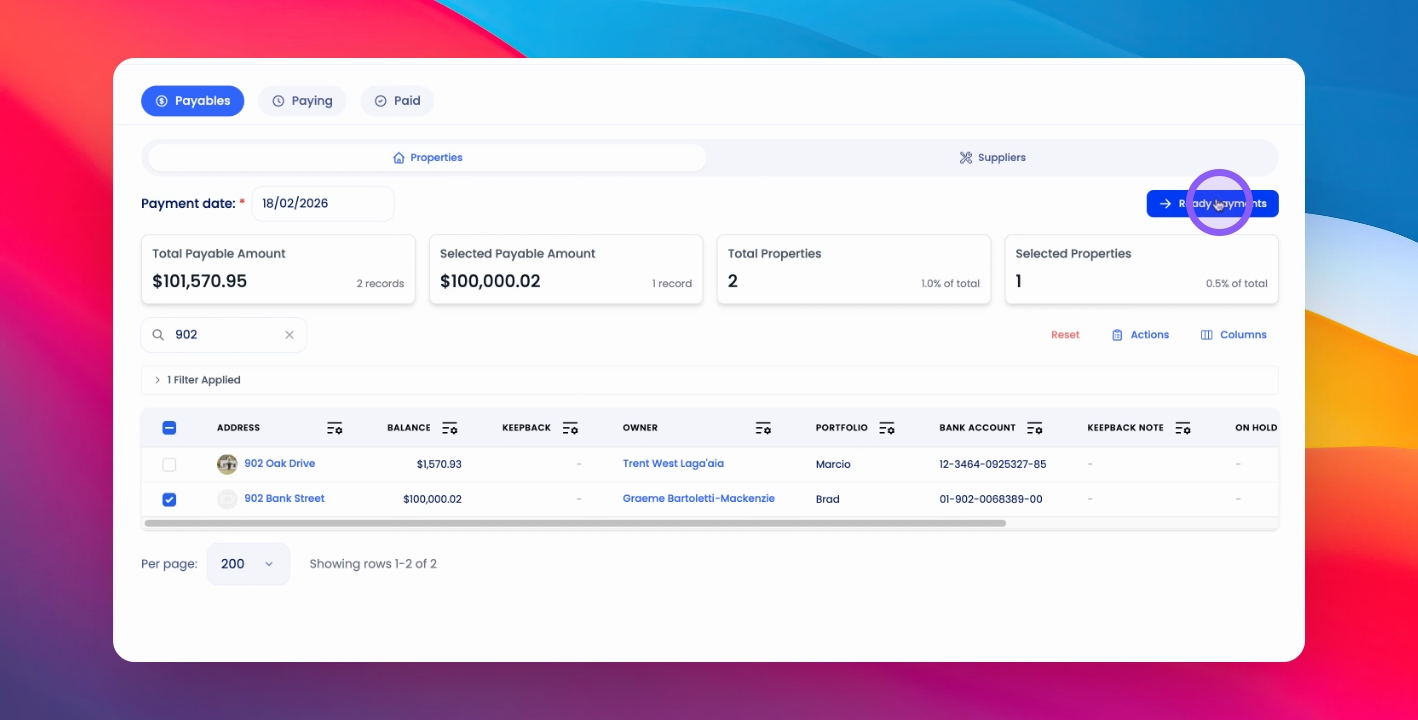Click the arrow icon on Ready Payments
This screenshot has width=1418, height=720.
(x=1165, y=203)
